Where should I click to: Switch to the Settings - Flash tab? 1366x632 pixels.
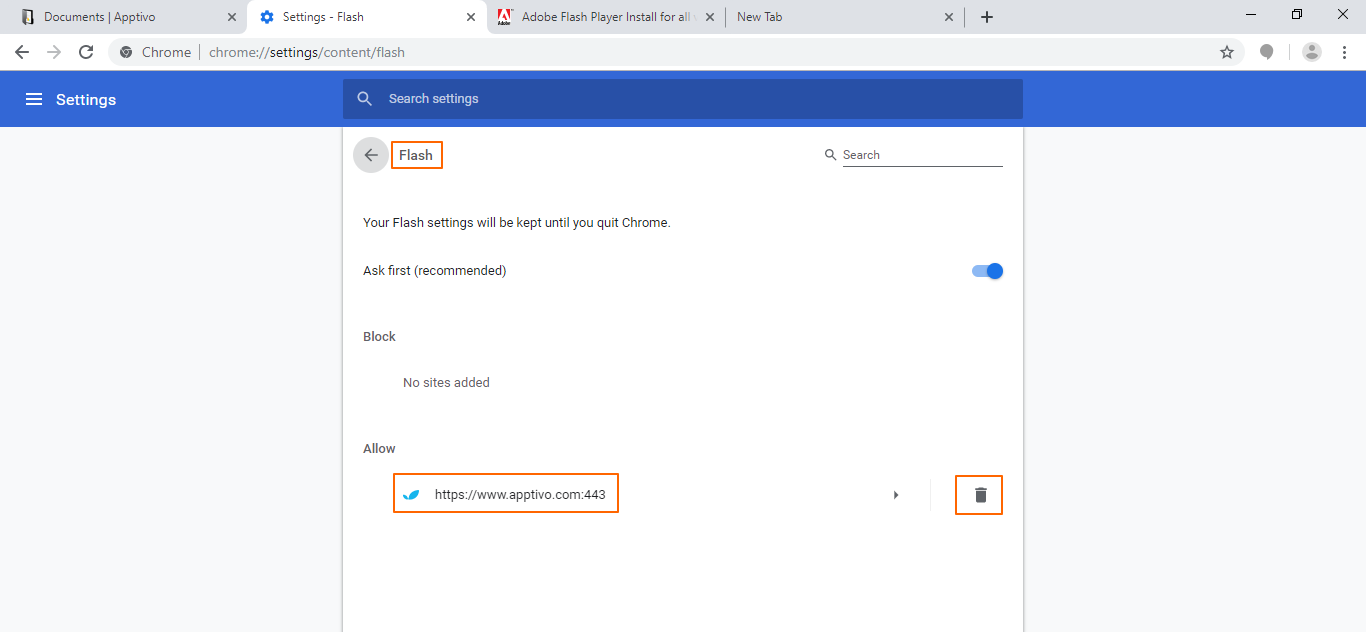click(x=365, y=17)
